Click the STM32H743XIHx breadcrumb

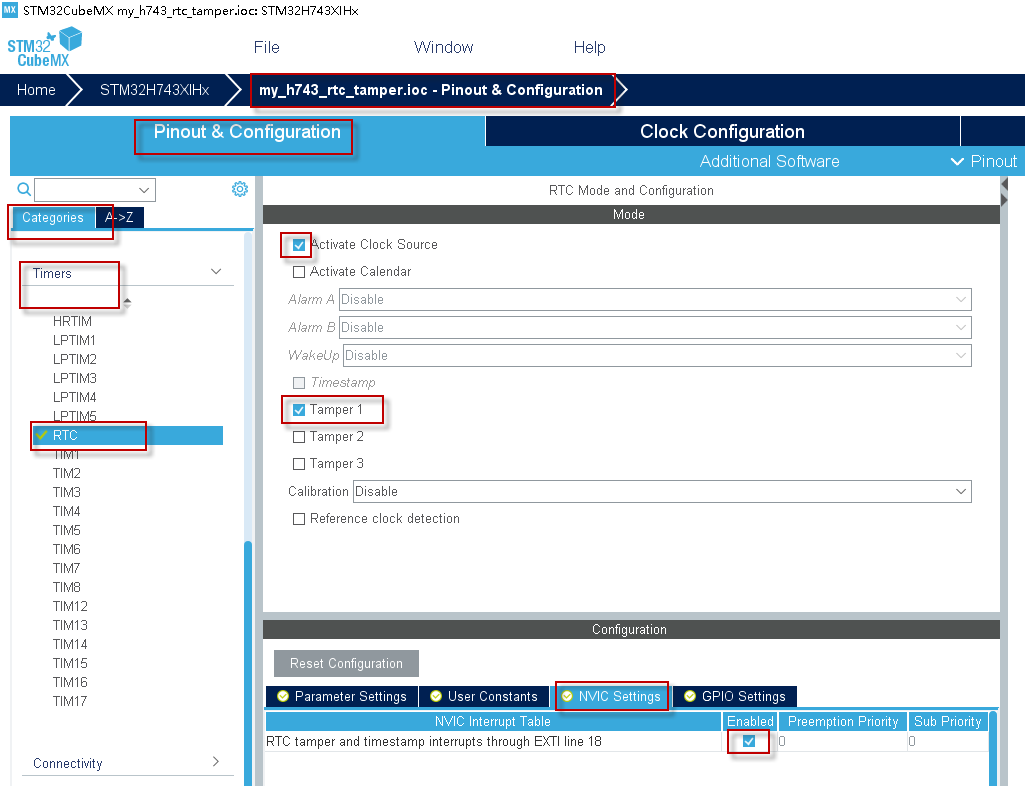154,90
